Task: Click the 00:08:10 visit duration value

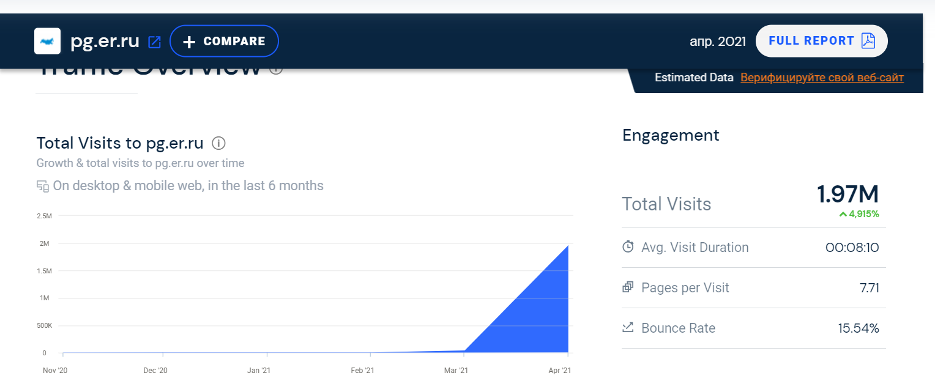Action: 852,247
